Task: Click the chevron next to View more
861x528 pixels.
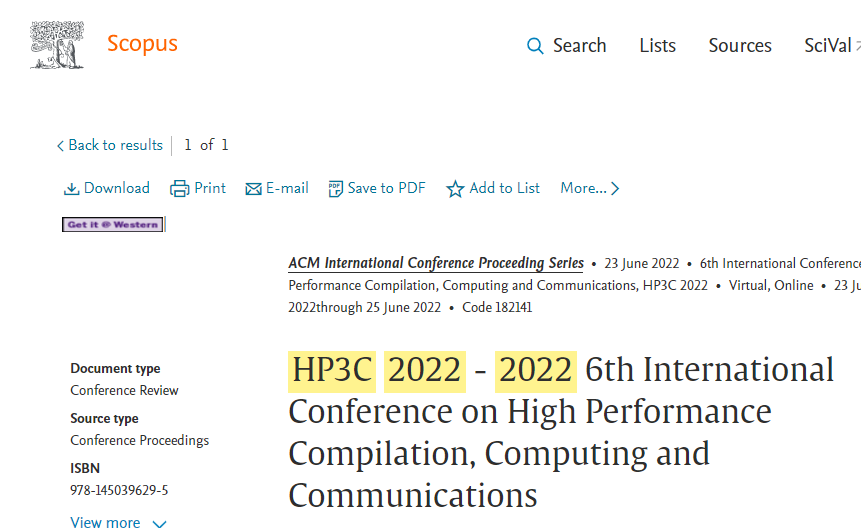Action: (x=159, y=524)
